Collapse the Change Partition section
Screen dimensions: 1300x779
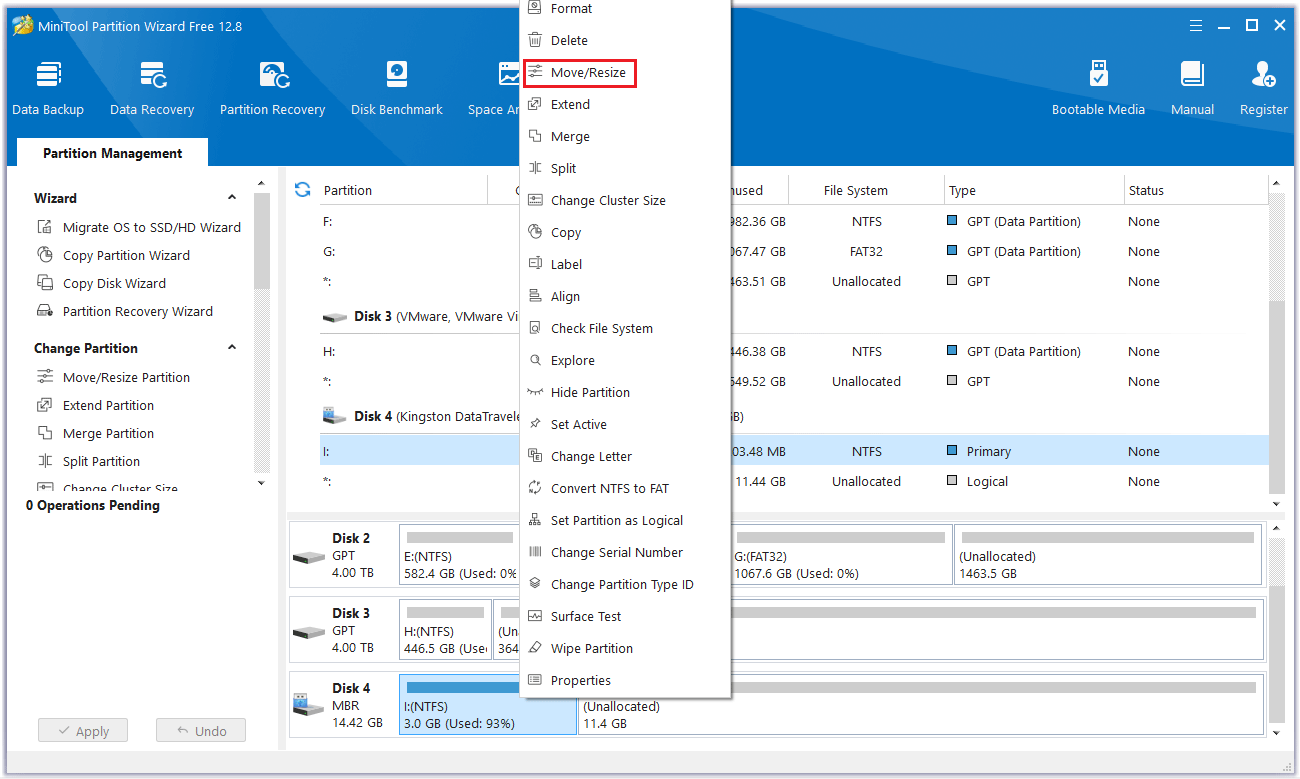232,348
